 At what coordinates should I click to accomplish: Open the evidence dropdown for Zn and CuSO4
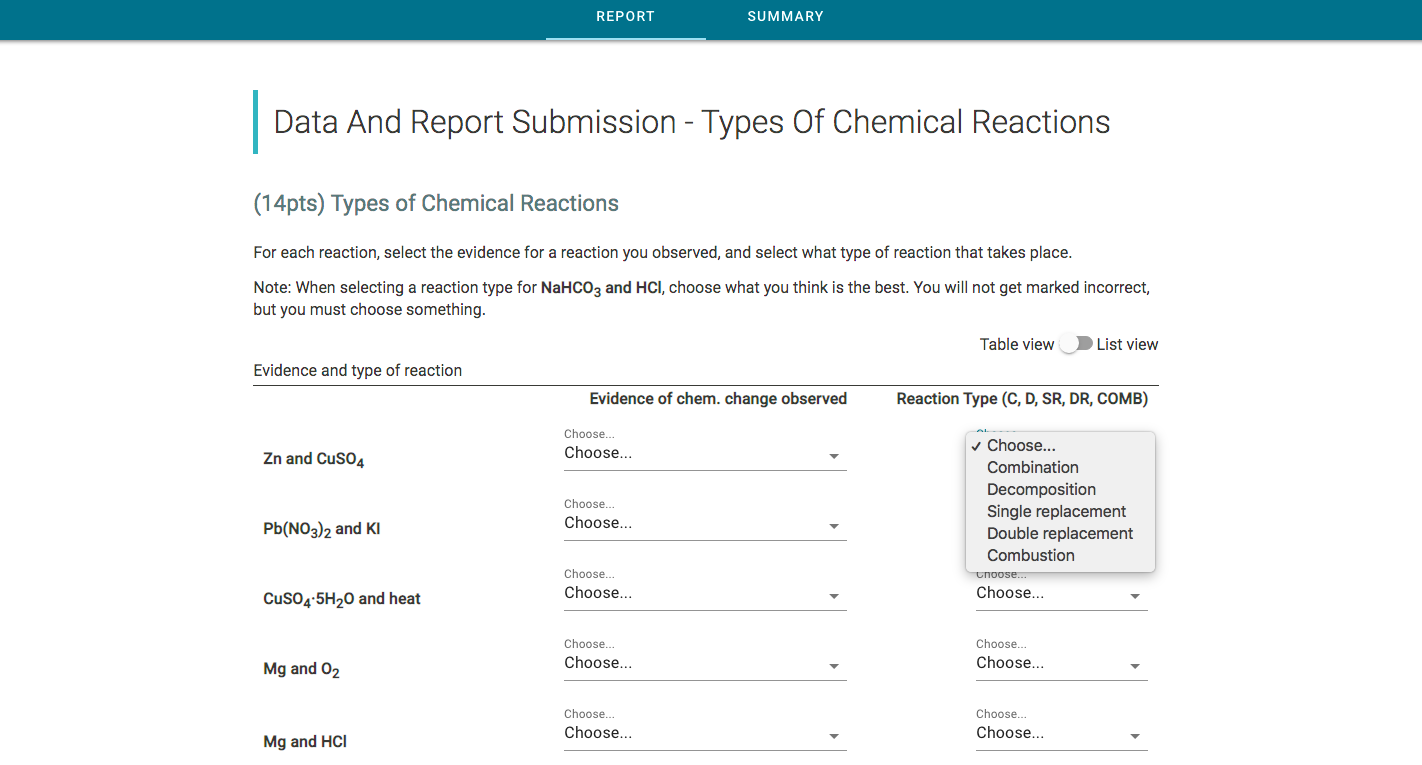tap(705, 453)
